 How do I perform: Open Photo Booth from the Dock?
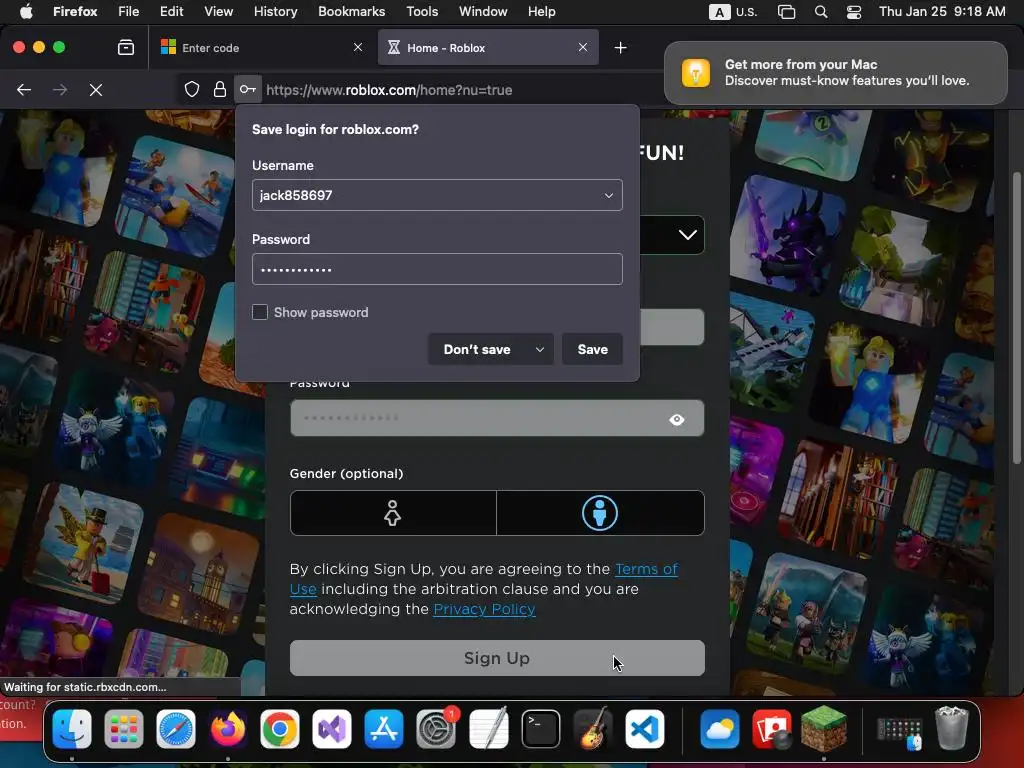(x=772, y=728)
